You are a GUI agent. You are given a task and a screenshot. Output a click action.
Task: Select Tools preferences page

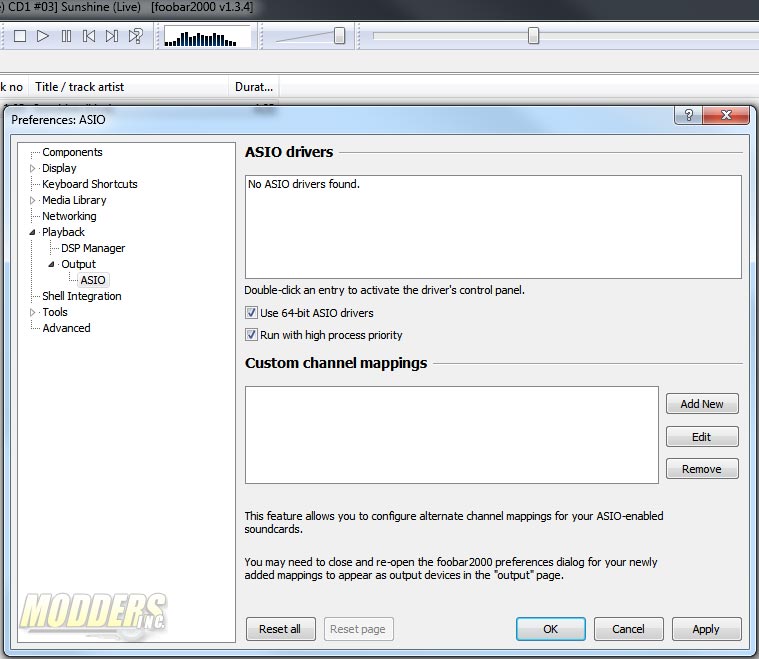click(55, 312)
